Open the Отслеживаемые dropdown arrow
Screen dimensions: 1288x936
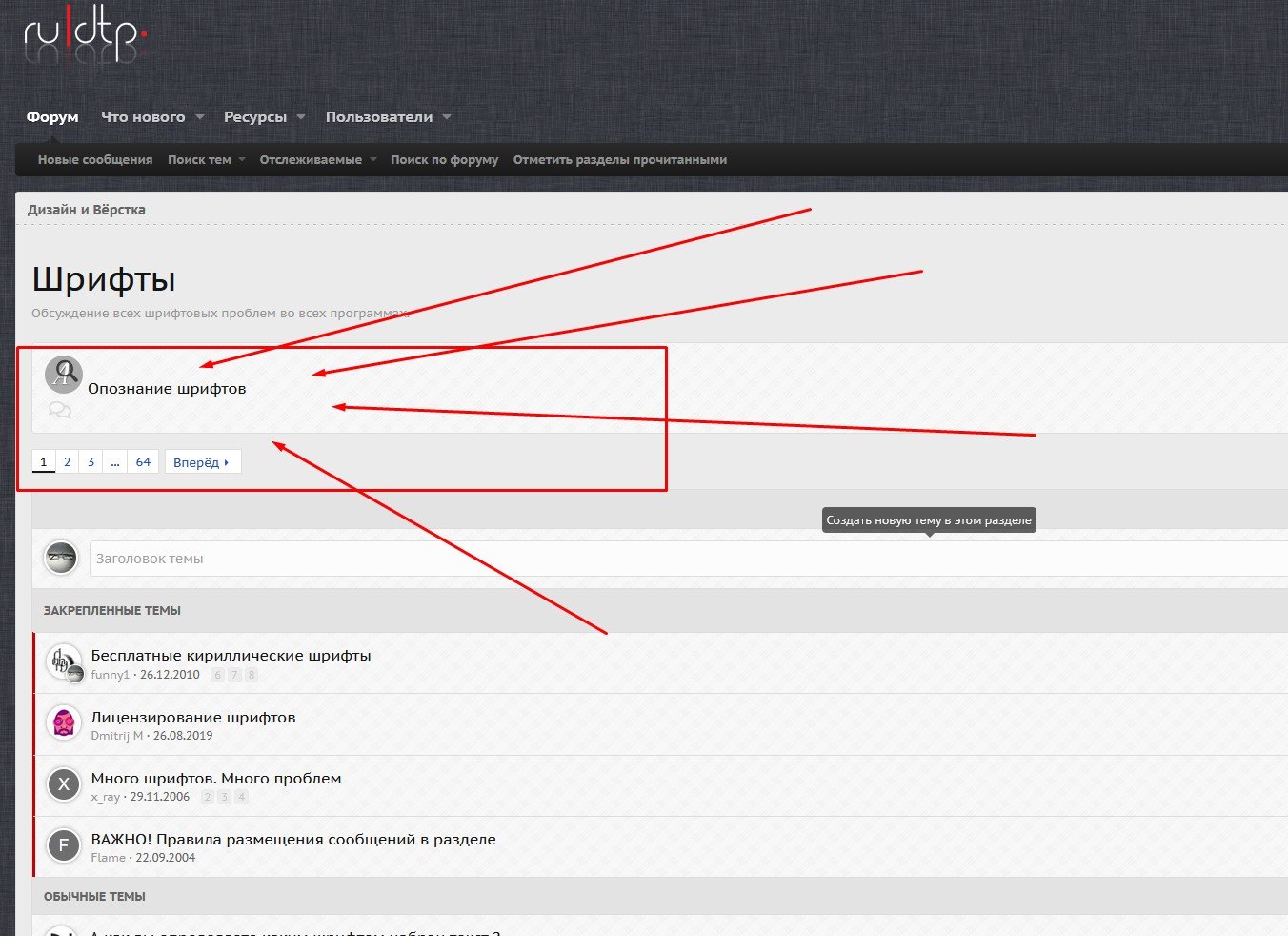[373, 160]
